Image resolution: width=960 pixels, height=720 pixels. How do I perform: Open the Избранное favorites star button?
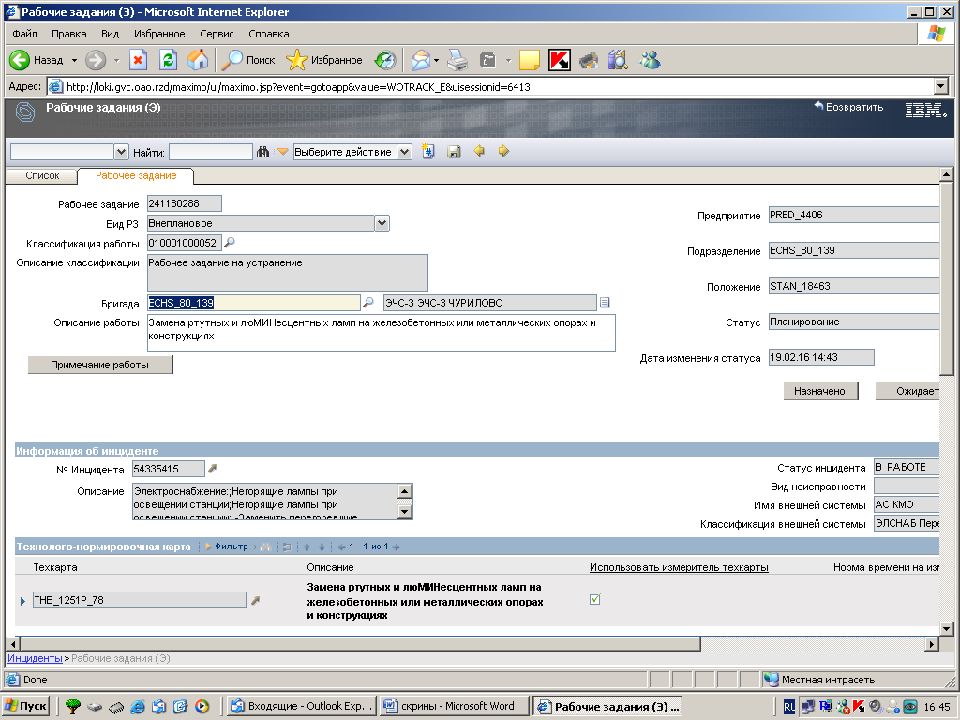pos(324,60)
